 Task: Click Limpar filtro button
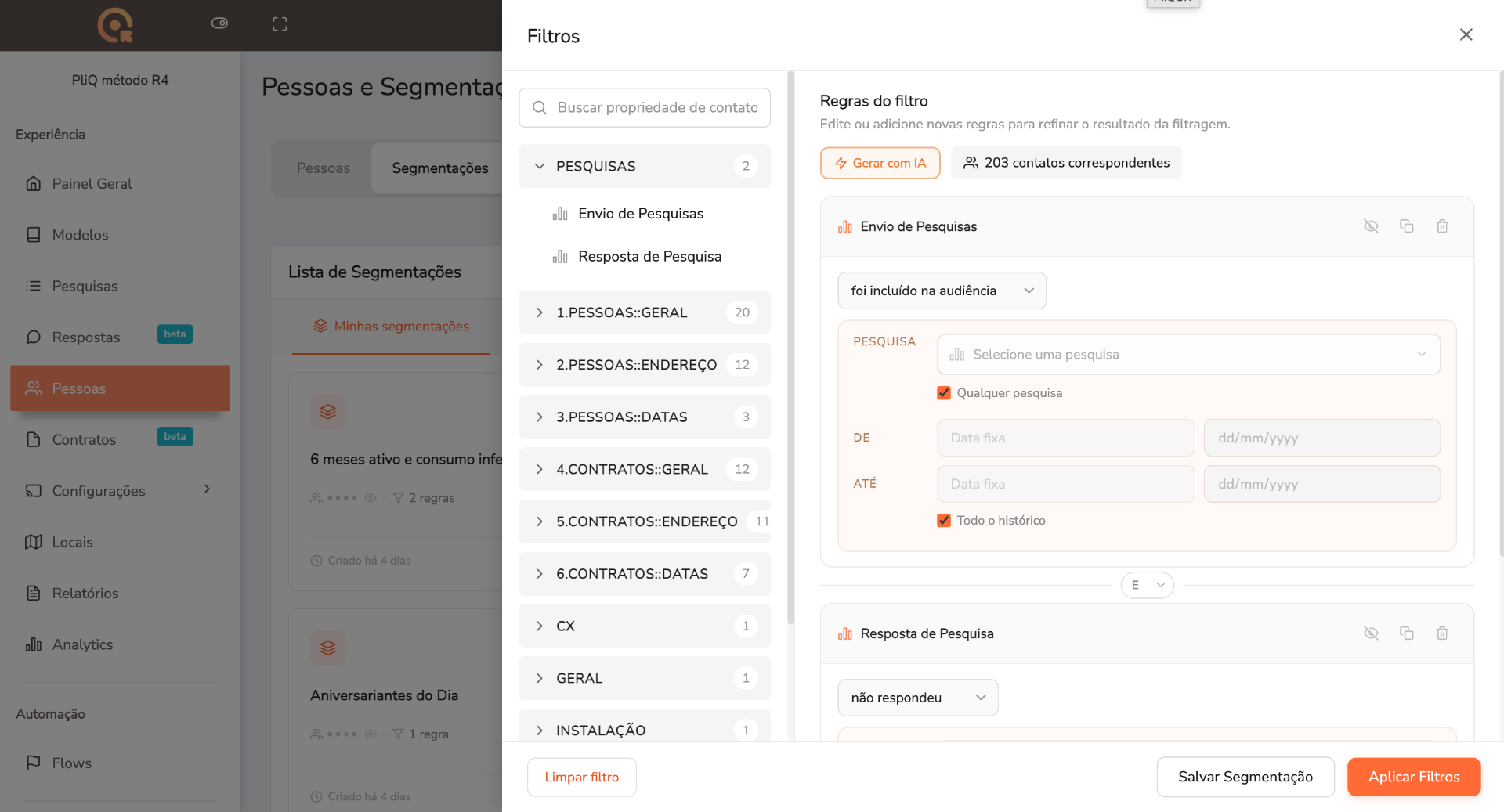pos(581,777)
